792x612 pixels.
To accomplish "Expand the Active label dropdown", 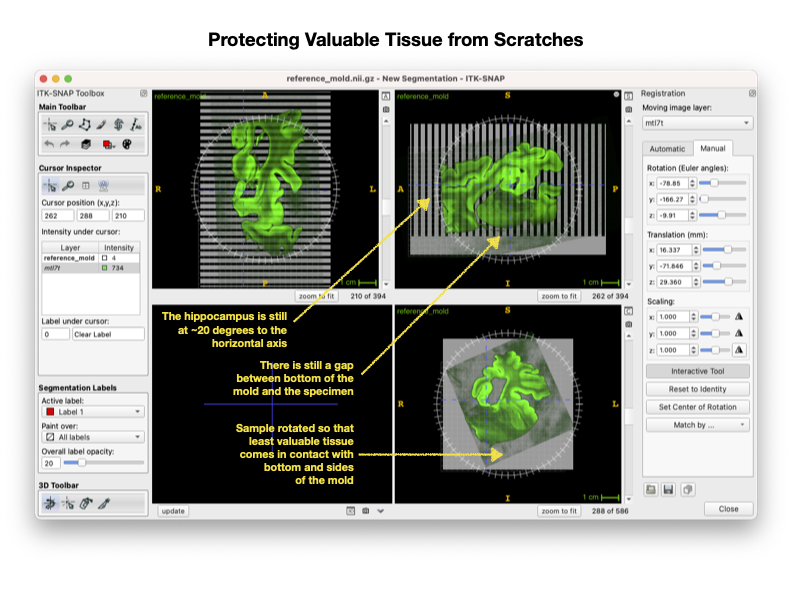I will click(93, 412).
